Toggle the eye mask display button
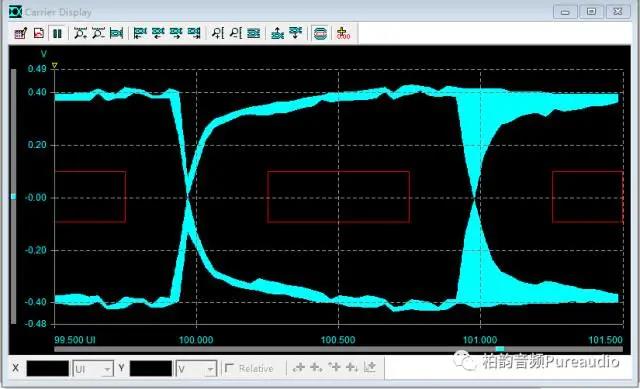Image resolution: width=640 pixels, height=389 pixels. click(320, 33)
